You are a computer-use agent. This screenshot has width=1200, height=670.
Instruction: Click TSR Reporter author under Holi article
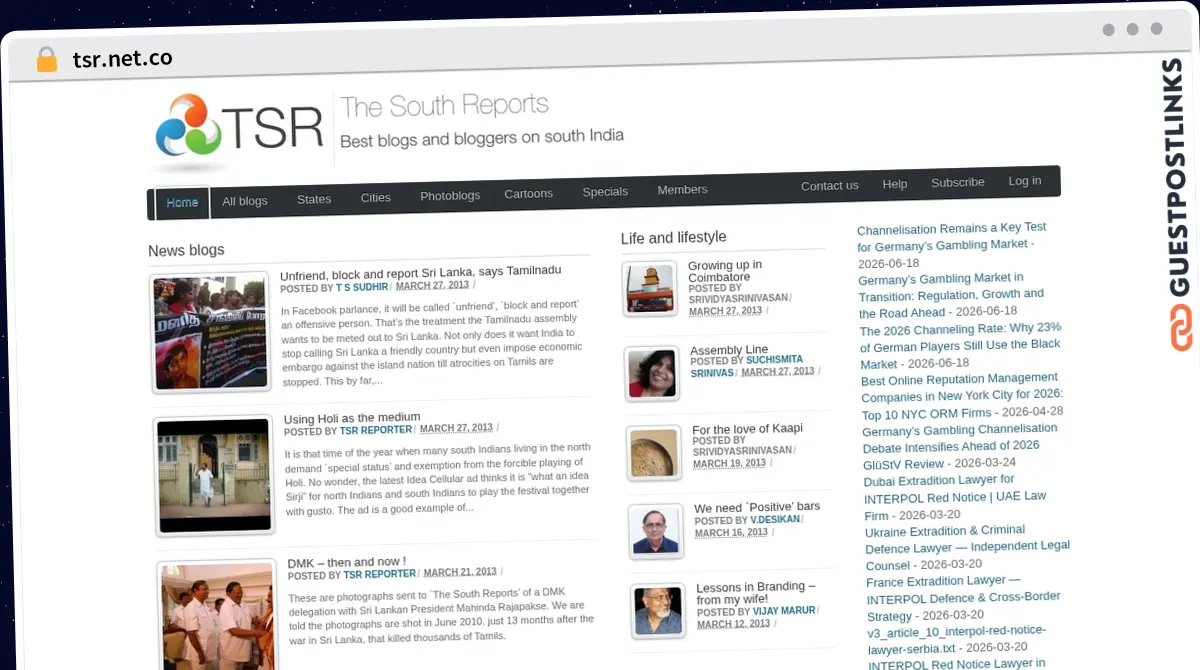tap(376, 430)
